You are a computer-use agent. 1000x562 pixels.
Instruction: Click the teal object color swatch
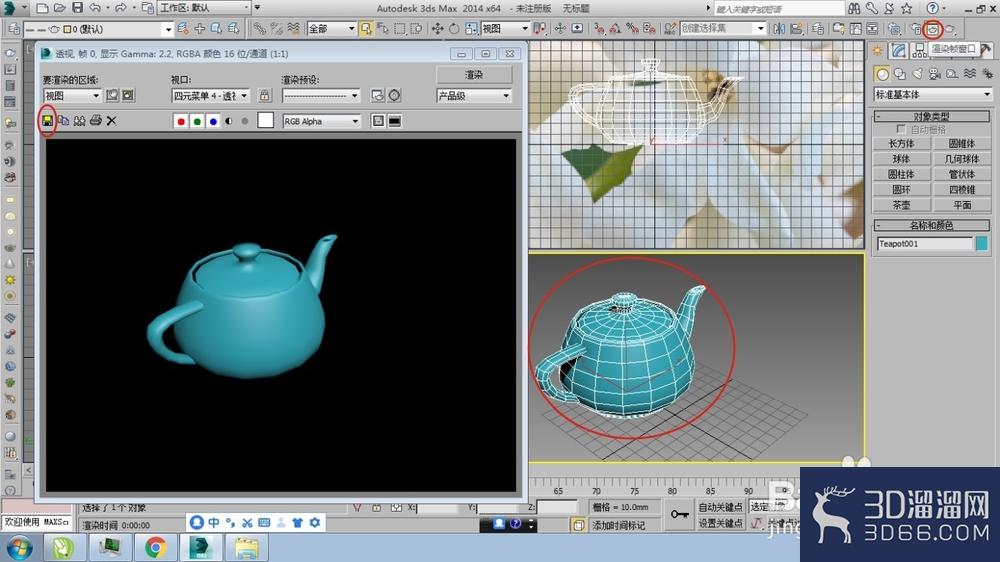tap(982, 244)
